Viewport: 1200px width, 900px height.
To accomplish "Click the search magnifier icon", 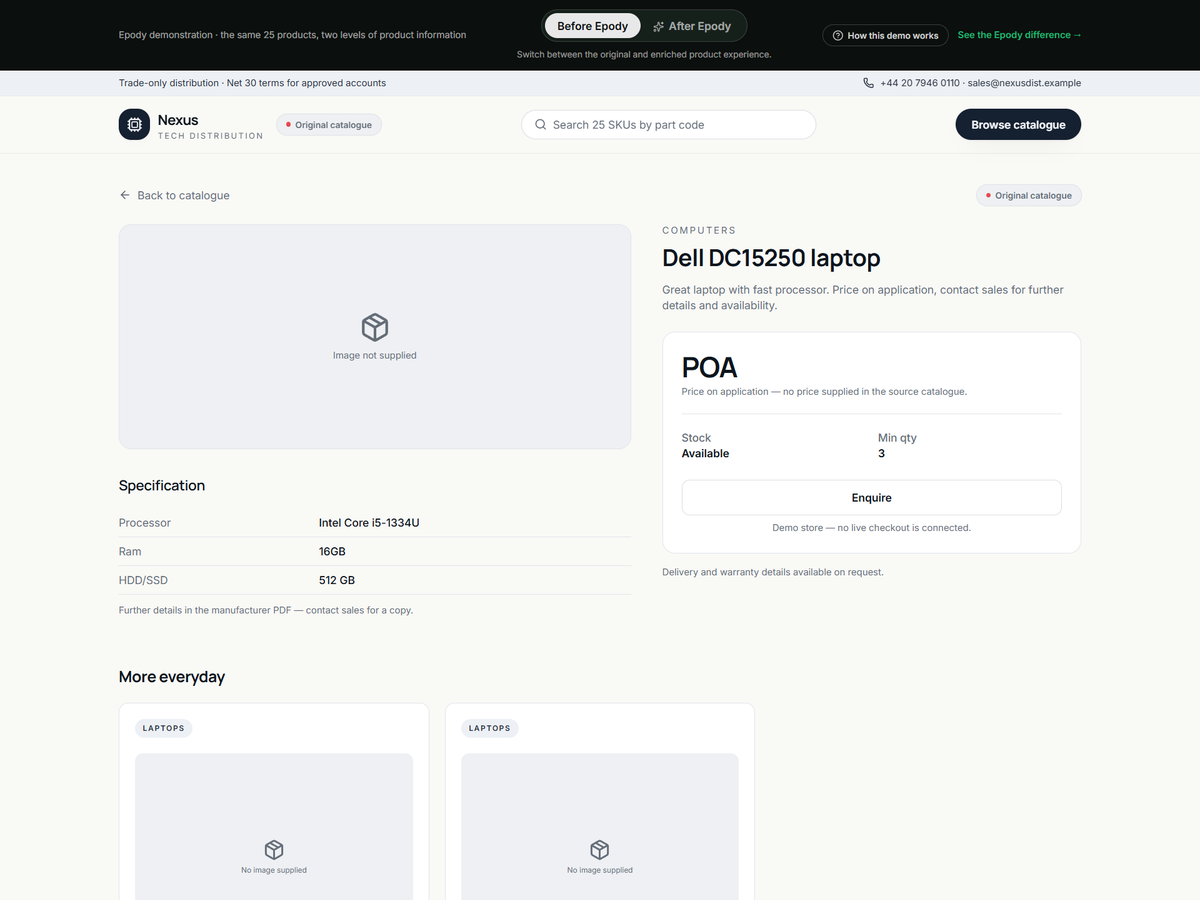I will coord(541,125).
